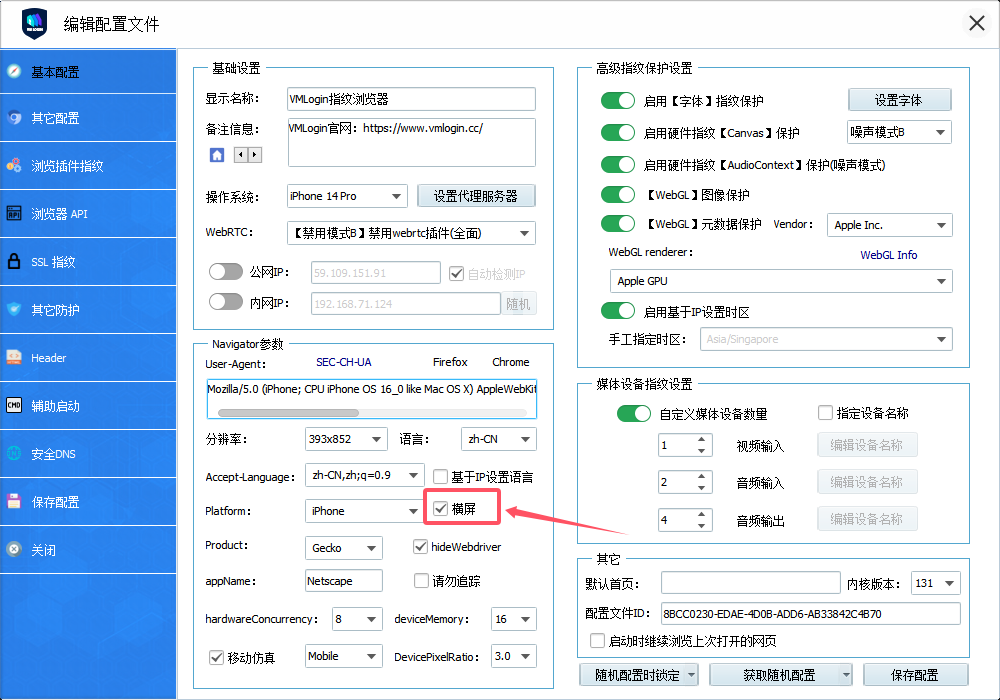
Task: Click the compass icon beside 基本配置
Action: (x=15, y=71)
